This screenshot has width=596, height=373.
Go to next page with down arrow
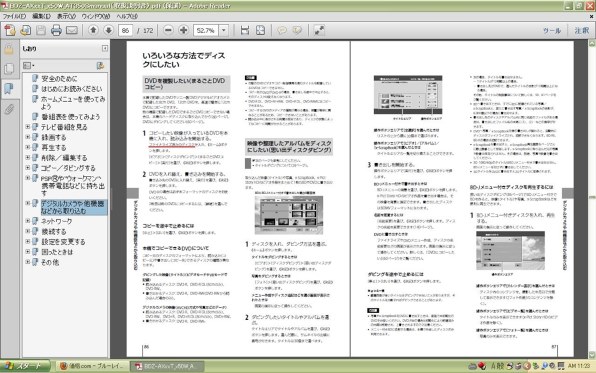(x=108, y=30)
